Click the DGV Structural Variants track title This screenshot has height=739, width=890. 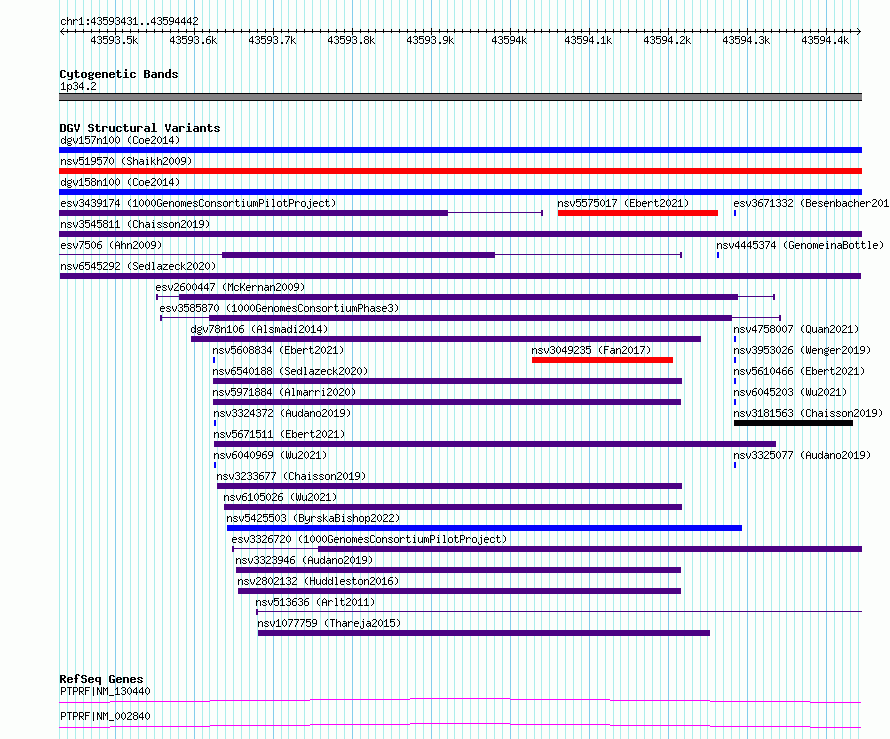pos(140,128)
